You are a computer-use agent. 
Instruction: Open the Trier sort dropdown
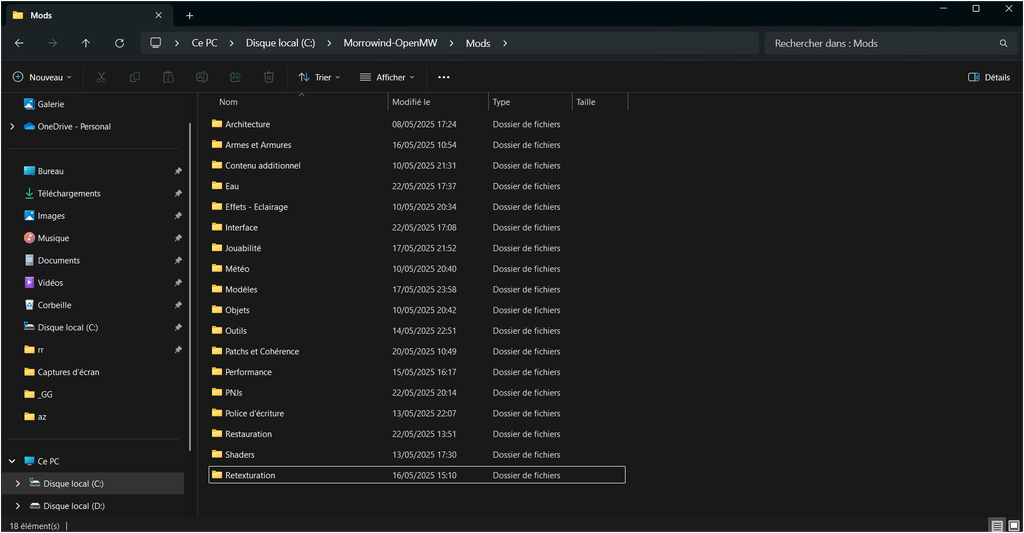(x=319, y=77)
